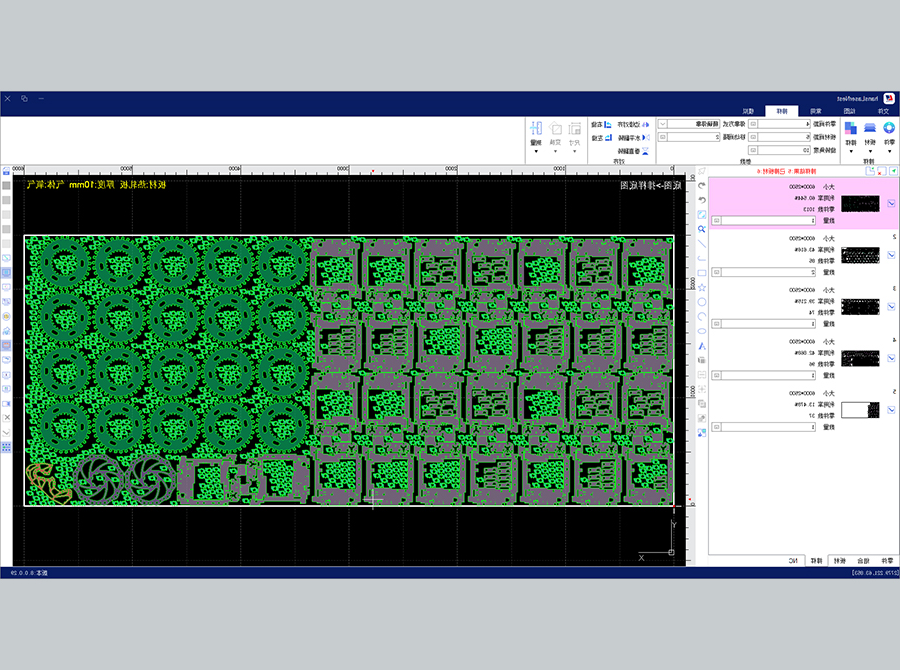
Task: Click the 尺寸 dimension tool icon
Action: click(x=574, y=128)
